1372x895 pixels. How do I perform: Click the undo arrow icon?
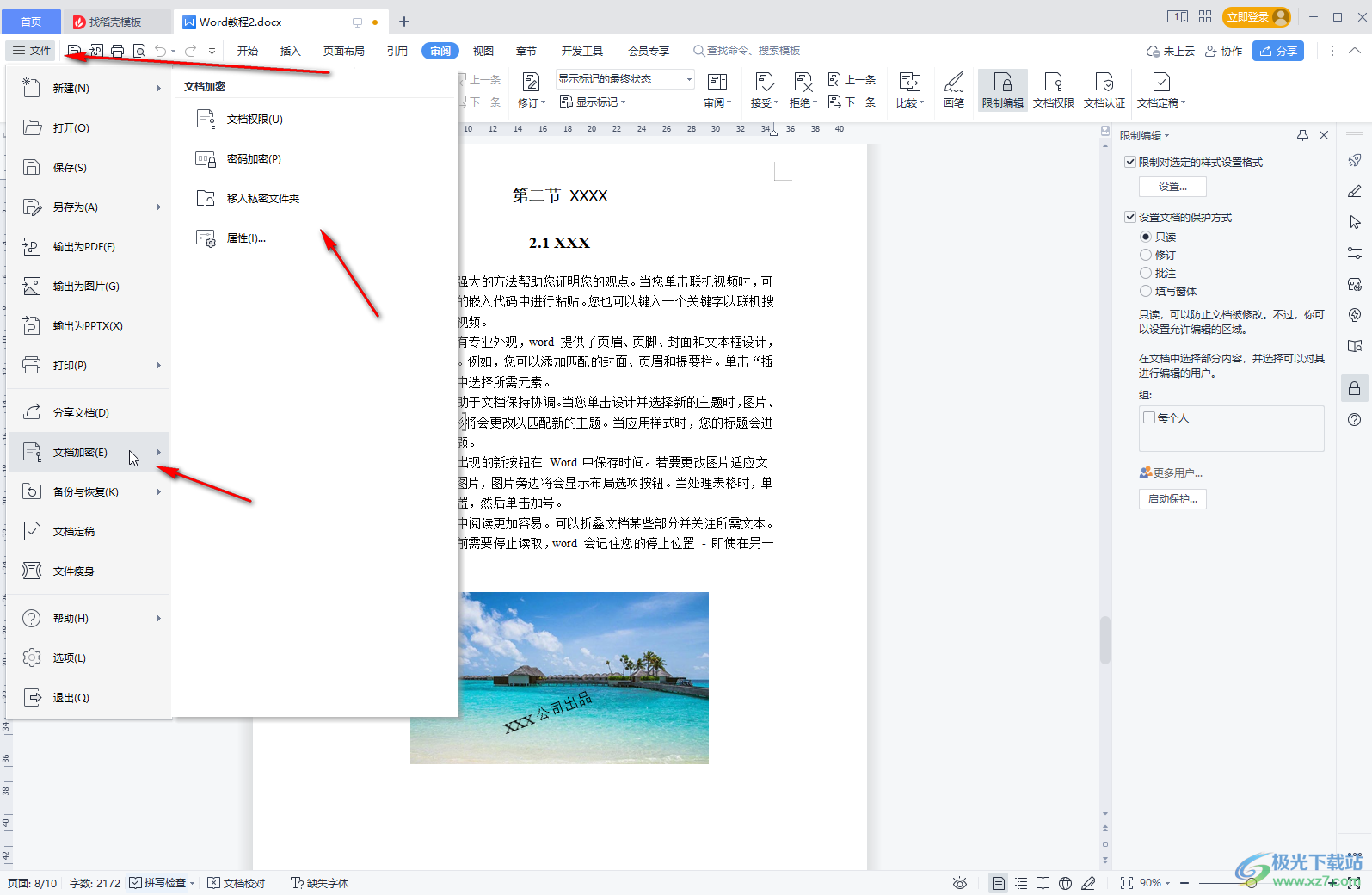coord(160,51)
